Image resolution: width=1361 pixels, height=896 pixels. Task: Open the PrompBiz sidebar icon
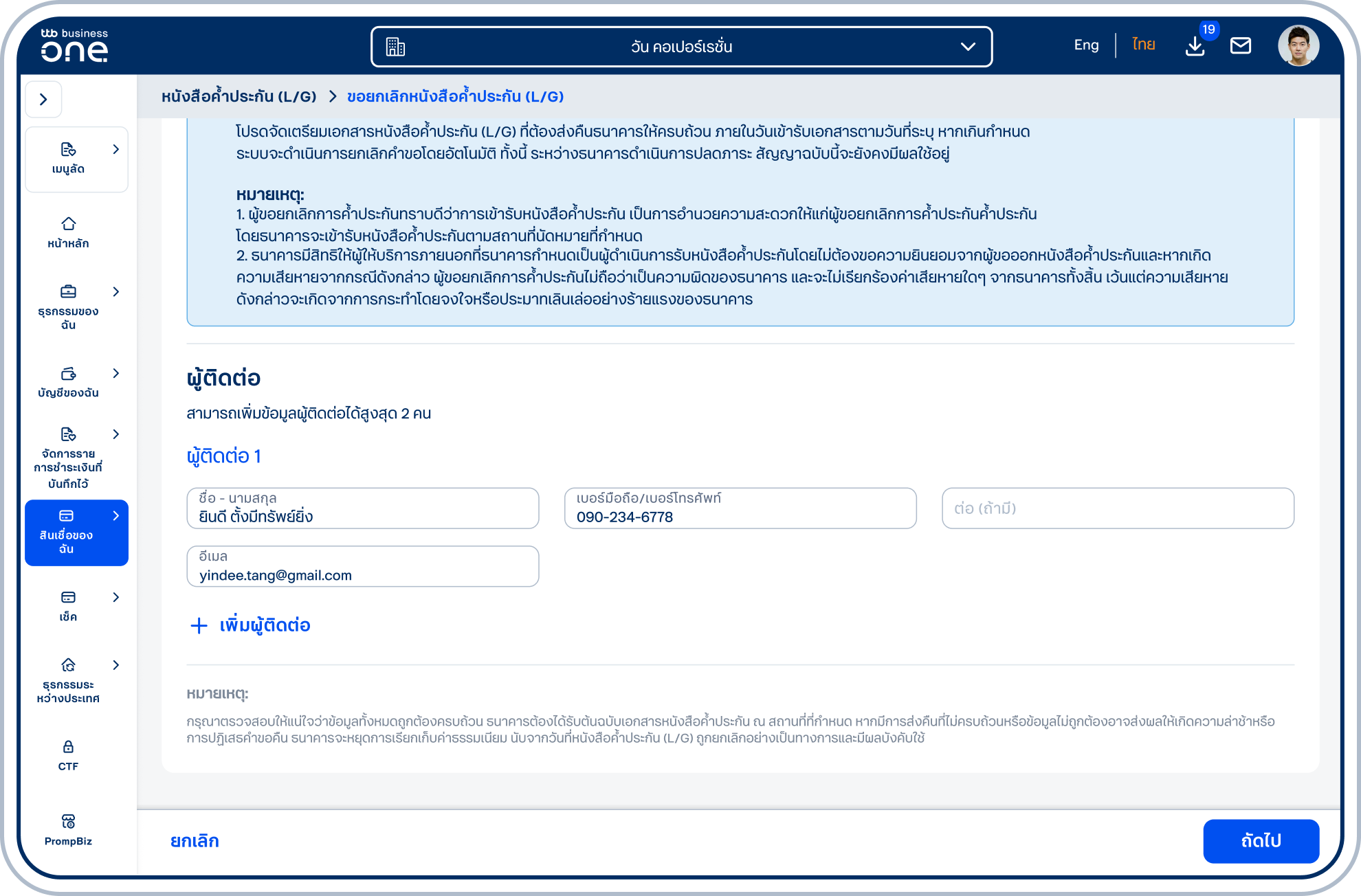pyautogui.click(x=68, y=821)
